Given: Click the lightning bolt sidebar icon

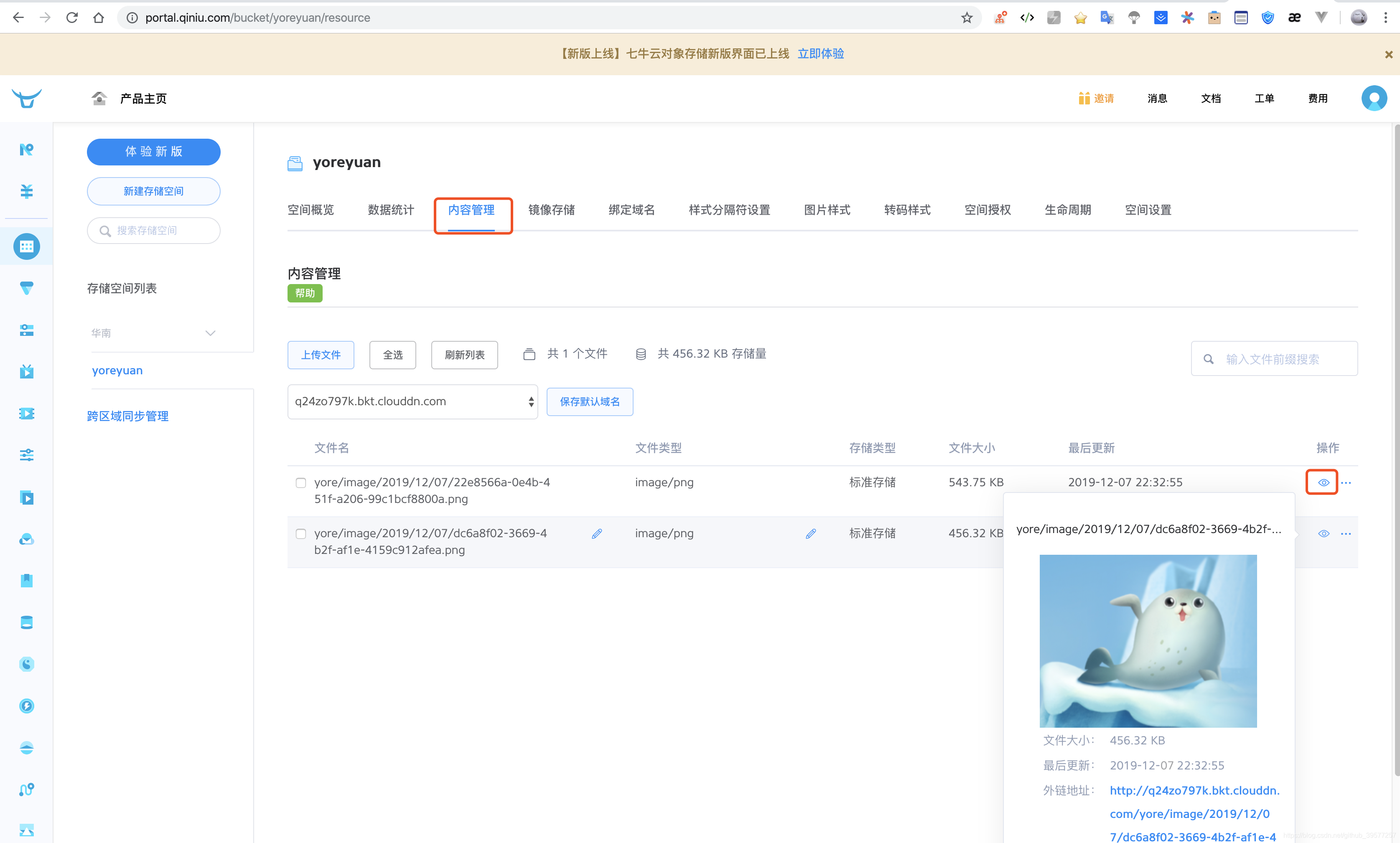Looking at the screenshot, I should click(27, 706).
